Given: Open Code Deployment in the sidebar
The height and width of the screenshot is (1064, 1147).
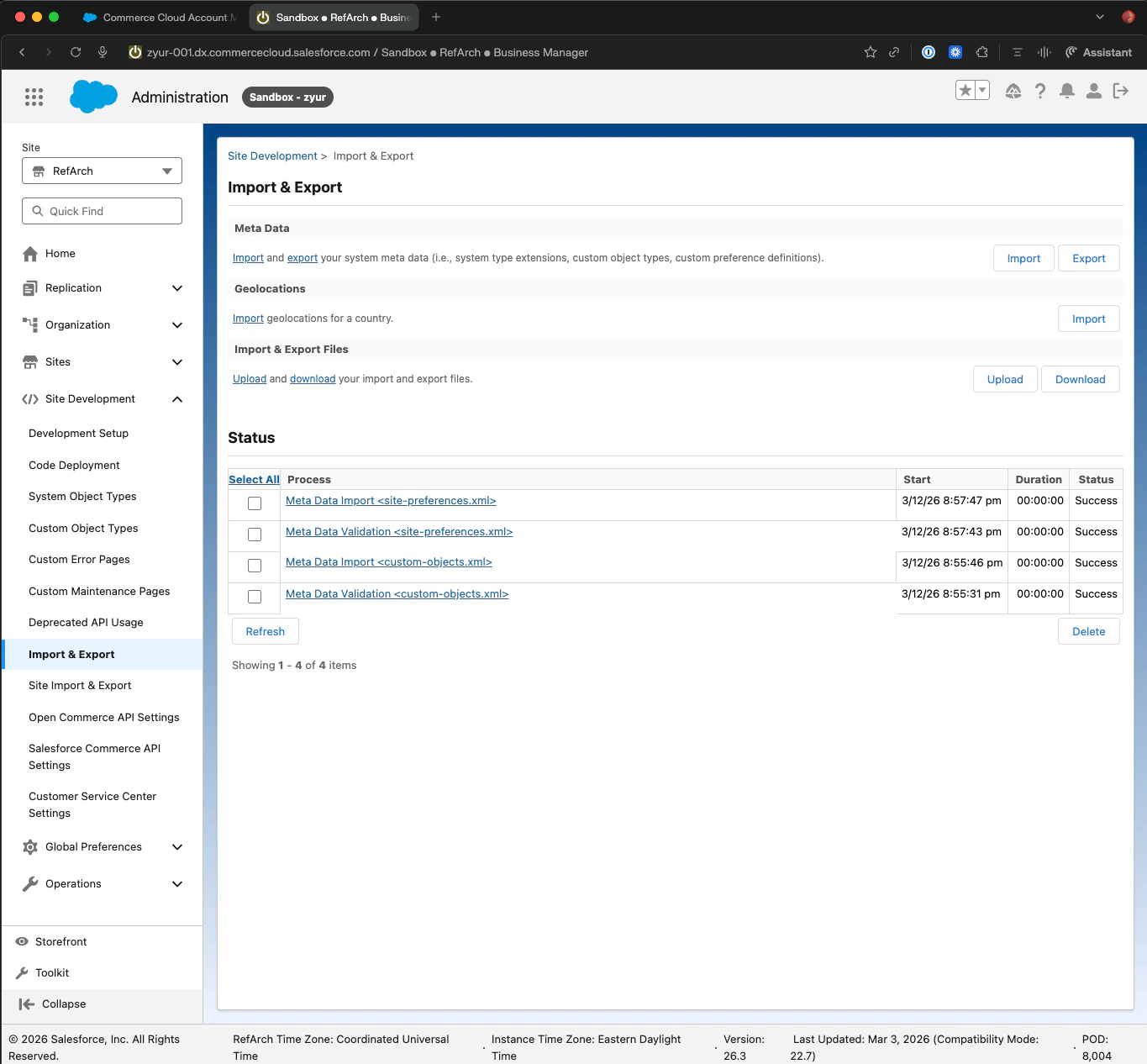Looking at the screenshot, I should [x=74, y=466].
